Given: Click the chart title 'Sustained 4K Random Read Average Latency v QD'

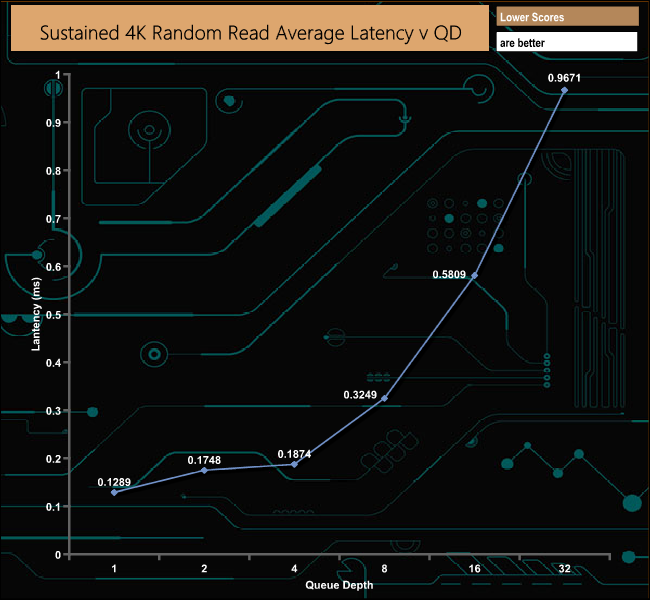Looking at the screenshot, I should (250, 33).
